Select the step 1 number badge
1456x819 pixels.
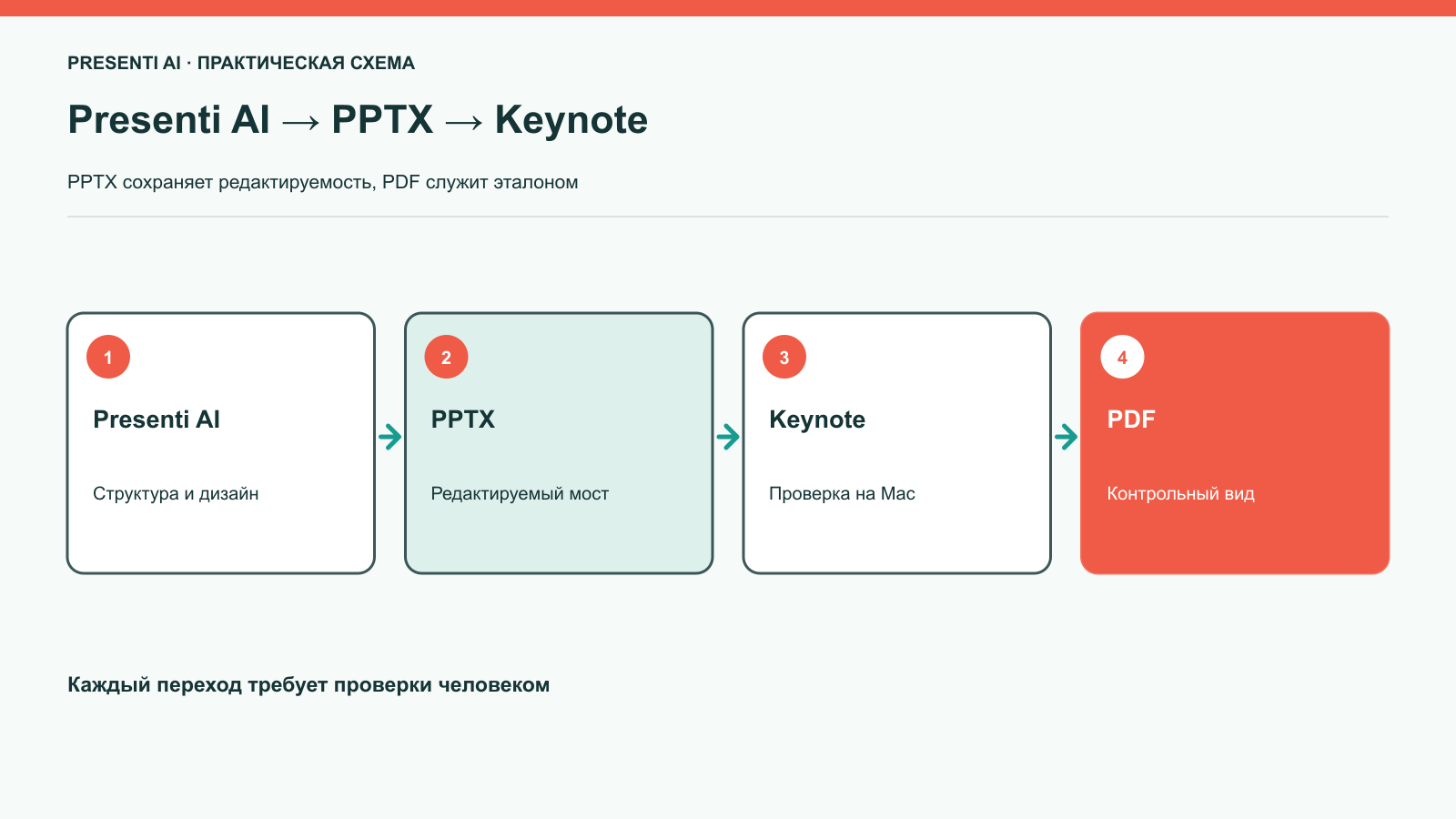coord(108,357)
